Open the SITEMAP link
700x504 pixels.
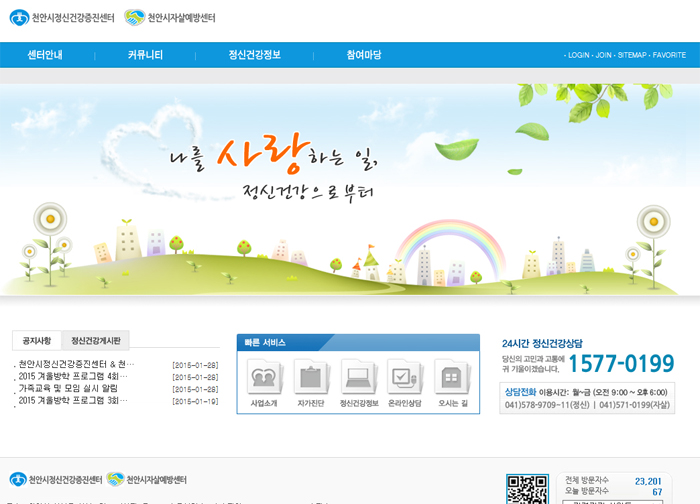632,56
